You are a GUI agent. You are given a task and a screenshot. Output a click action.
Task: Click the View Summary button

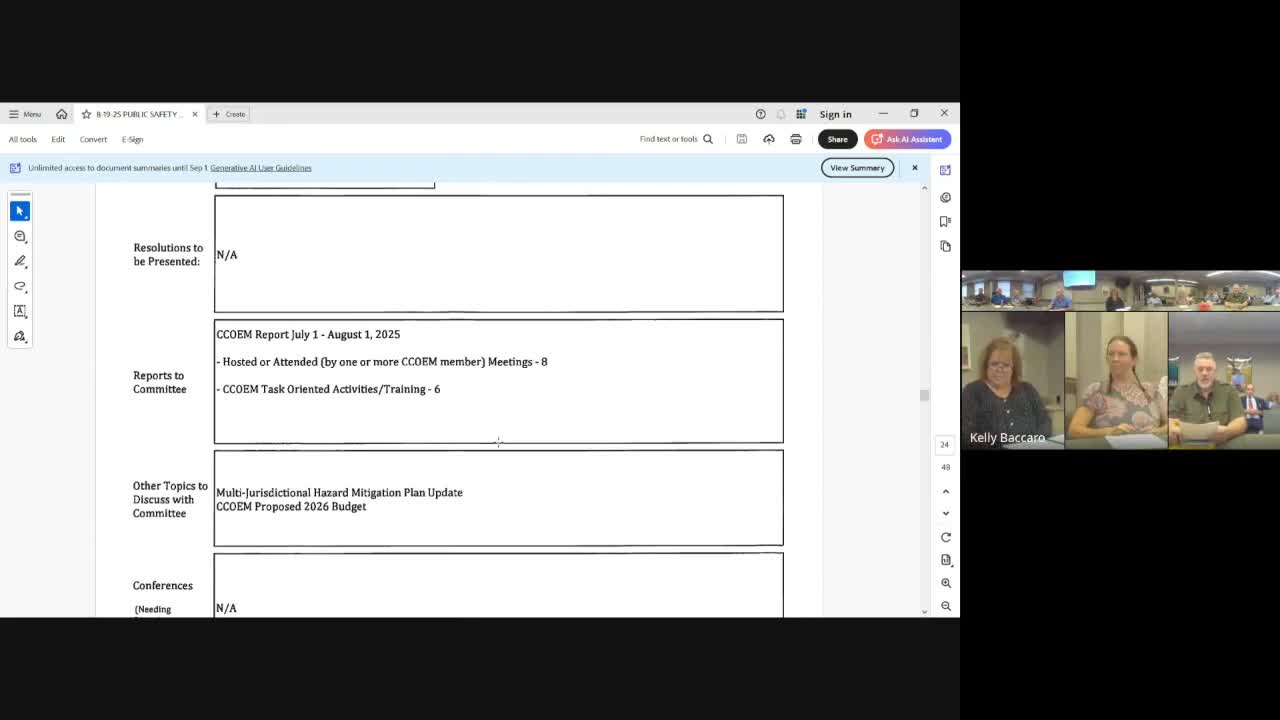pos(857,168)
